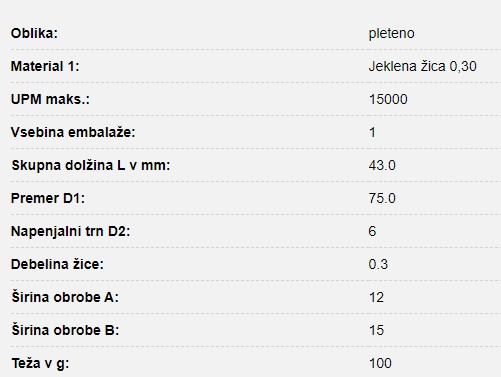
Task: Click the Oblika label
Action: click(34, 33)
